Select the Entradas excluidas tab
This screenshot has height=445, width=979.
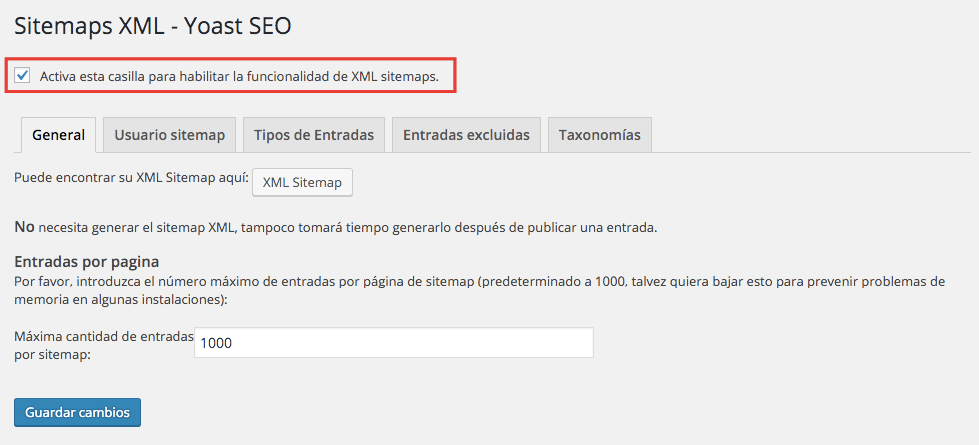click(x=466, y=135)
